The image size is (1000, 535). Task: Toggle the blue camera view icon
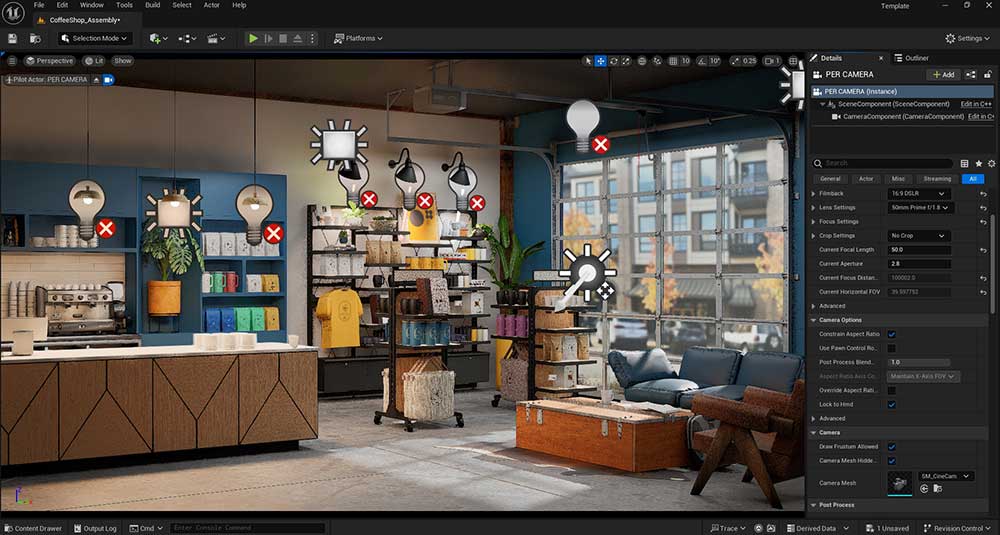tap(108, 80)
